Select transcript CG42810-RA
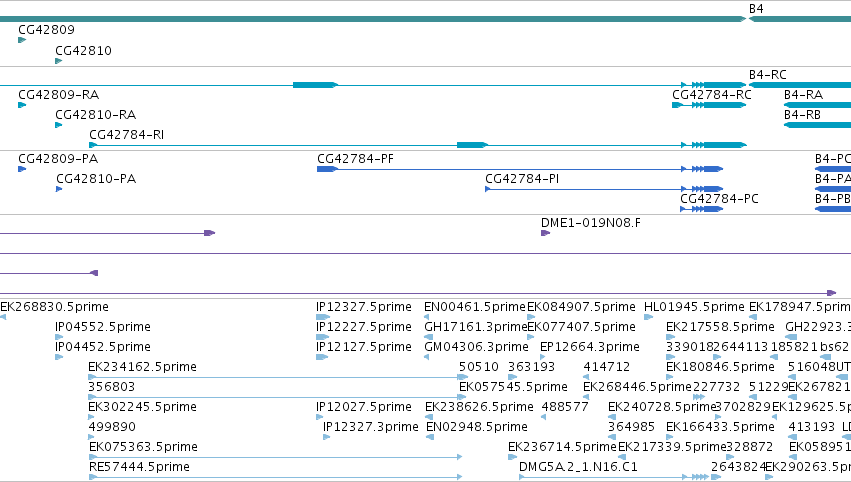Viewport: 851px width, 482px height. (x=96, y=115)
